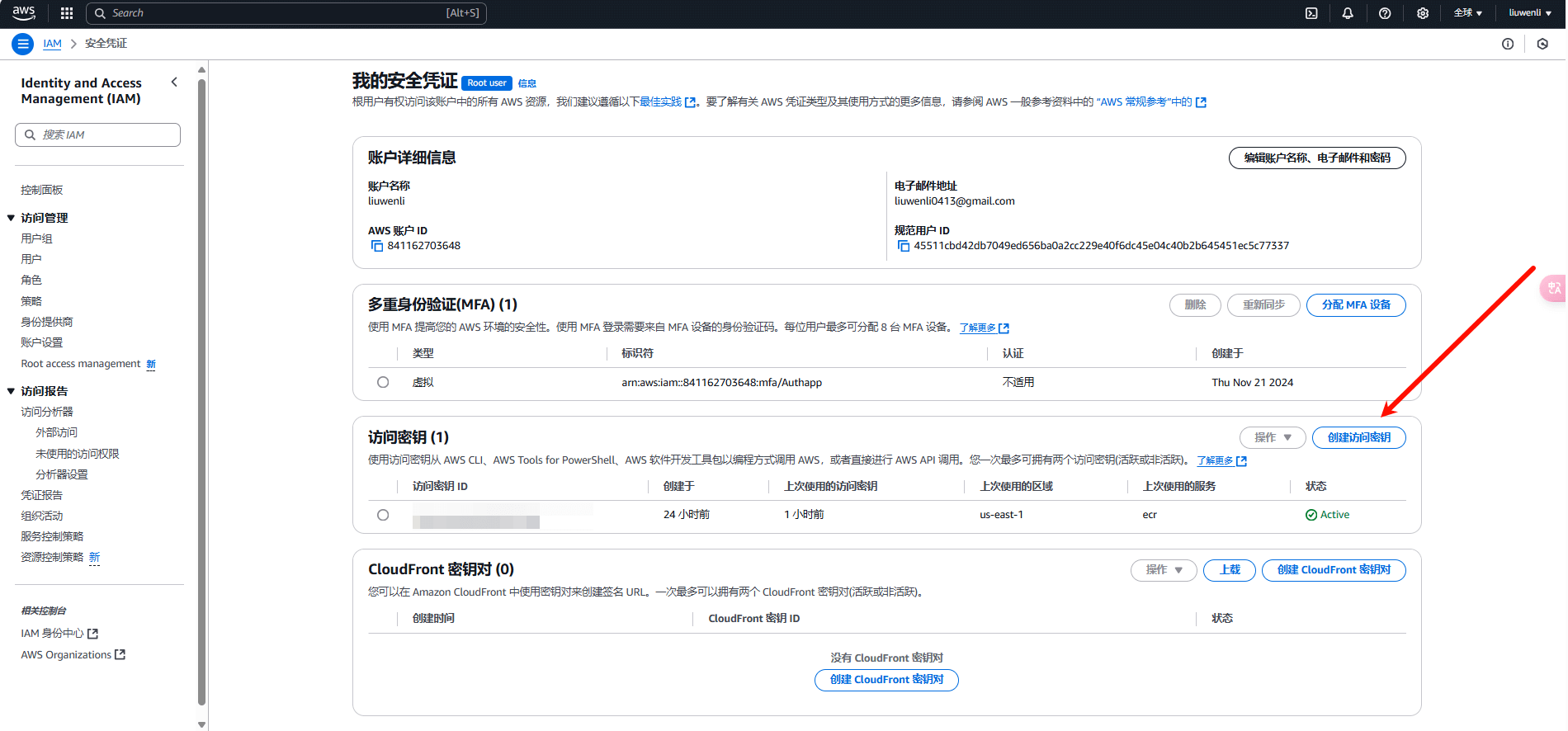Focus the top AWS Search field
Viewport: 1568px width, 731px height.
tap(286, 13)
